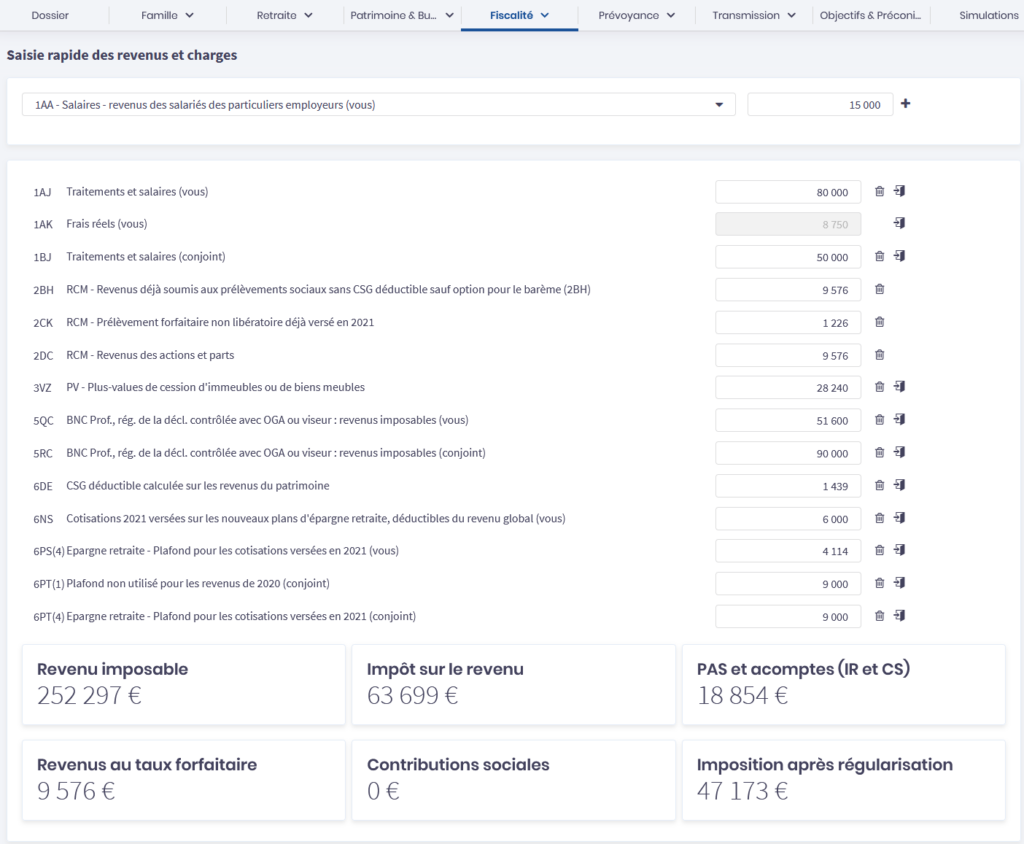Viewport: 1024px width, 844px height.
Task: Go to the Simulations tab
Action: (x=988, y=15)
